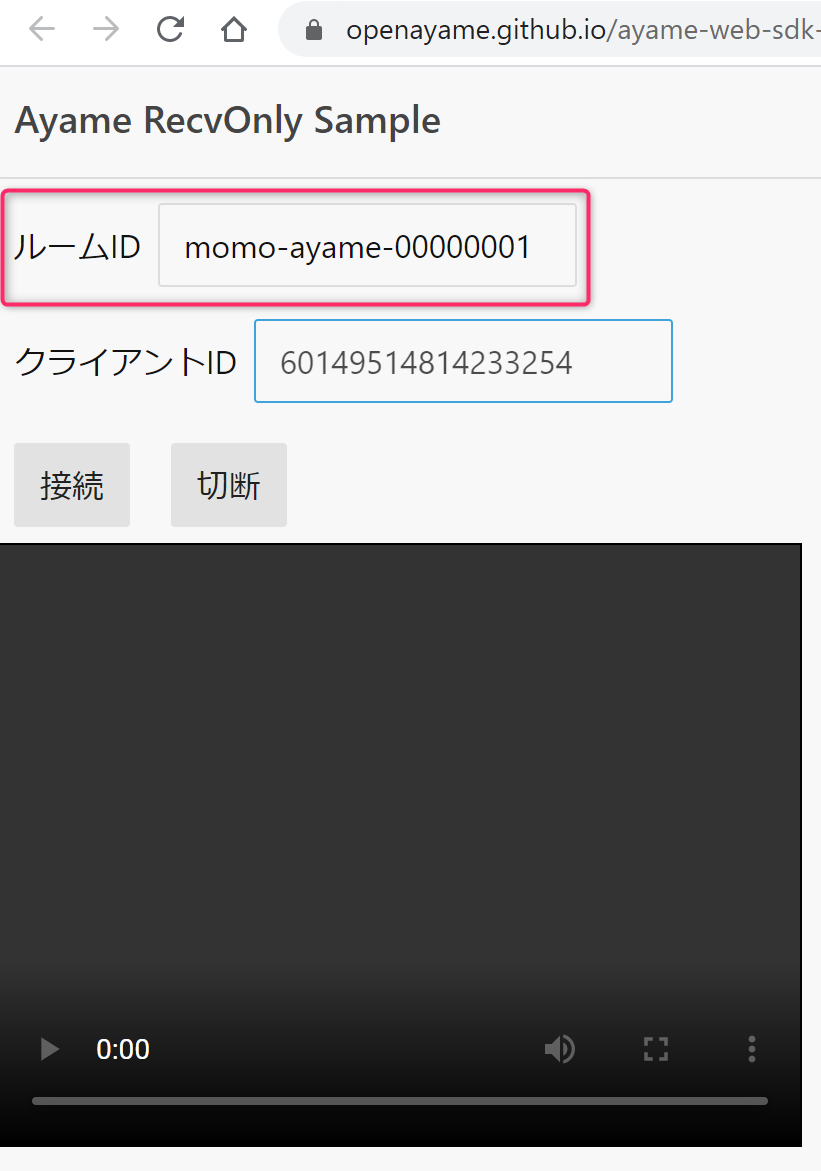Click the クライアントID label text
Viewport: 821px width, 1171px height.
pyautogui.click(x=126, y=363)
